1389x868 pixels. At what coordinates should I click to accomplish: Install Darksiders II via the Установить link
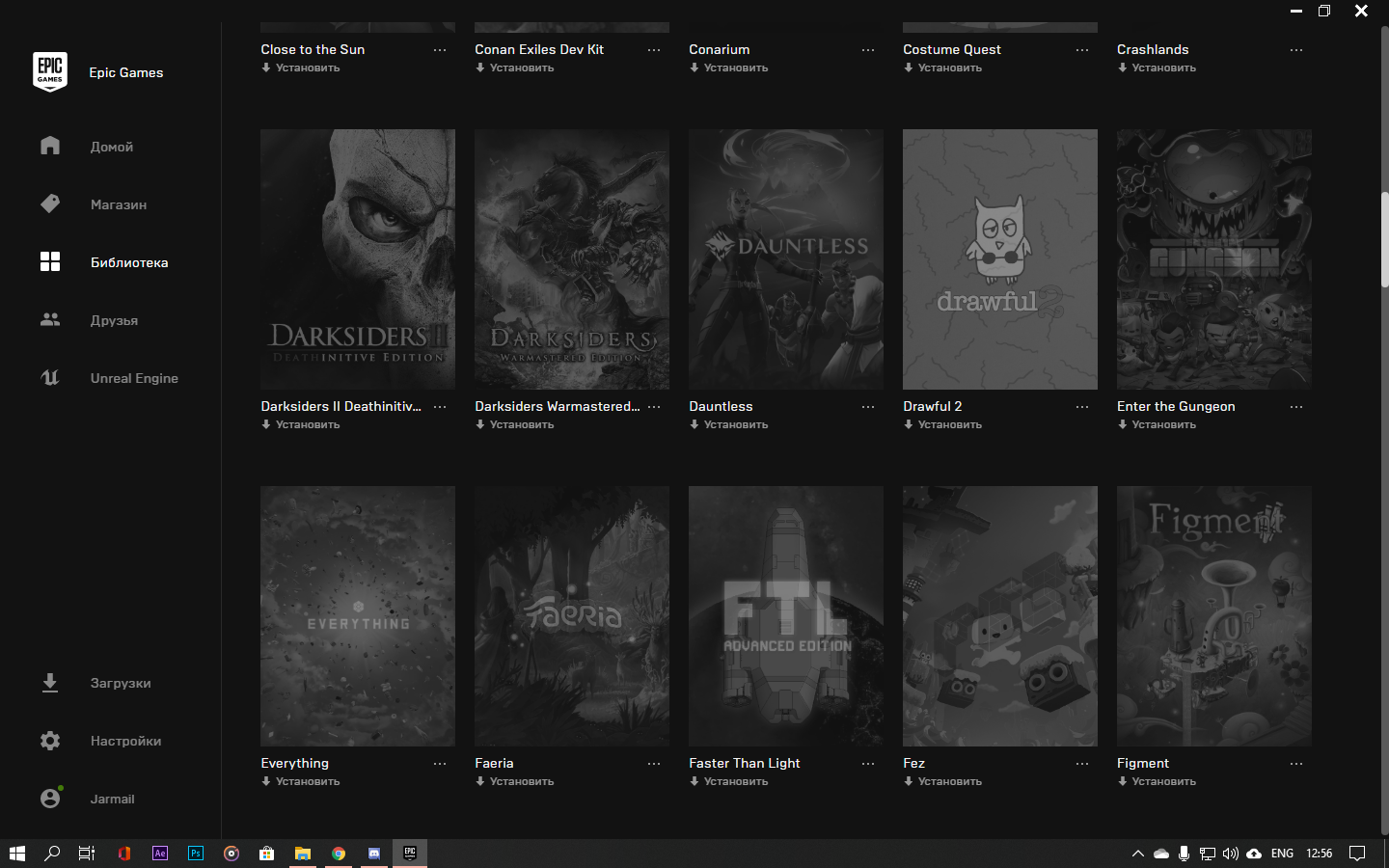307,424
